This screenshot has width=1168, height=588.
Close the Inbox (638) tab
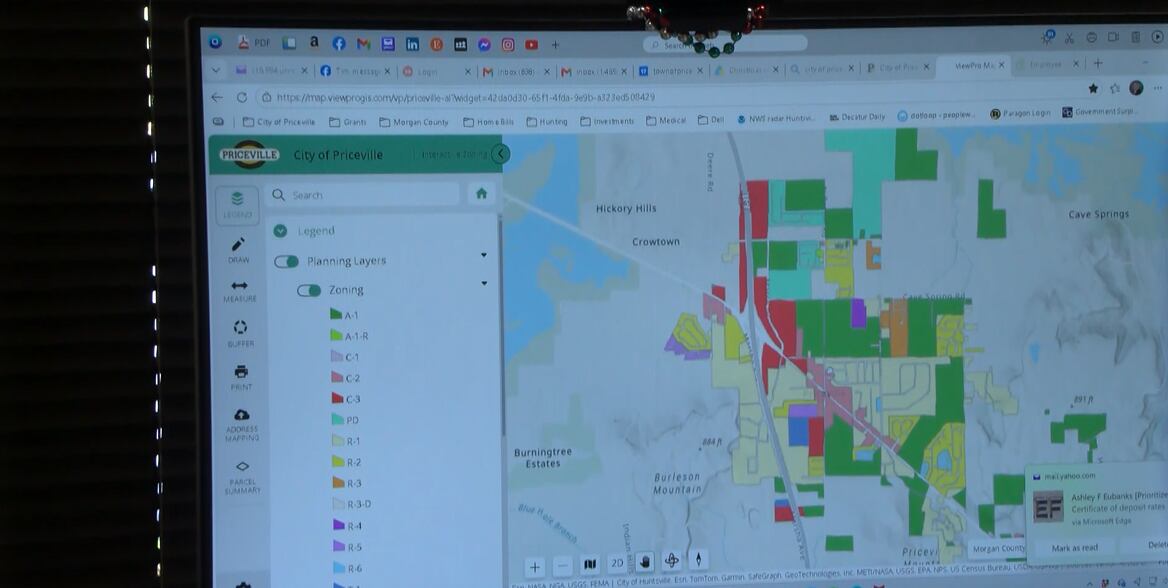click(547, 72)
